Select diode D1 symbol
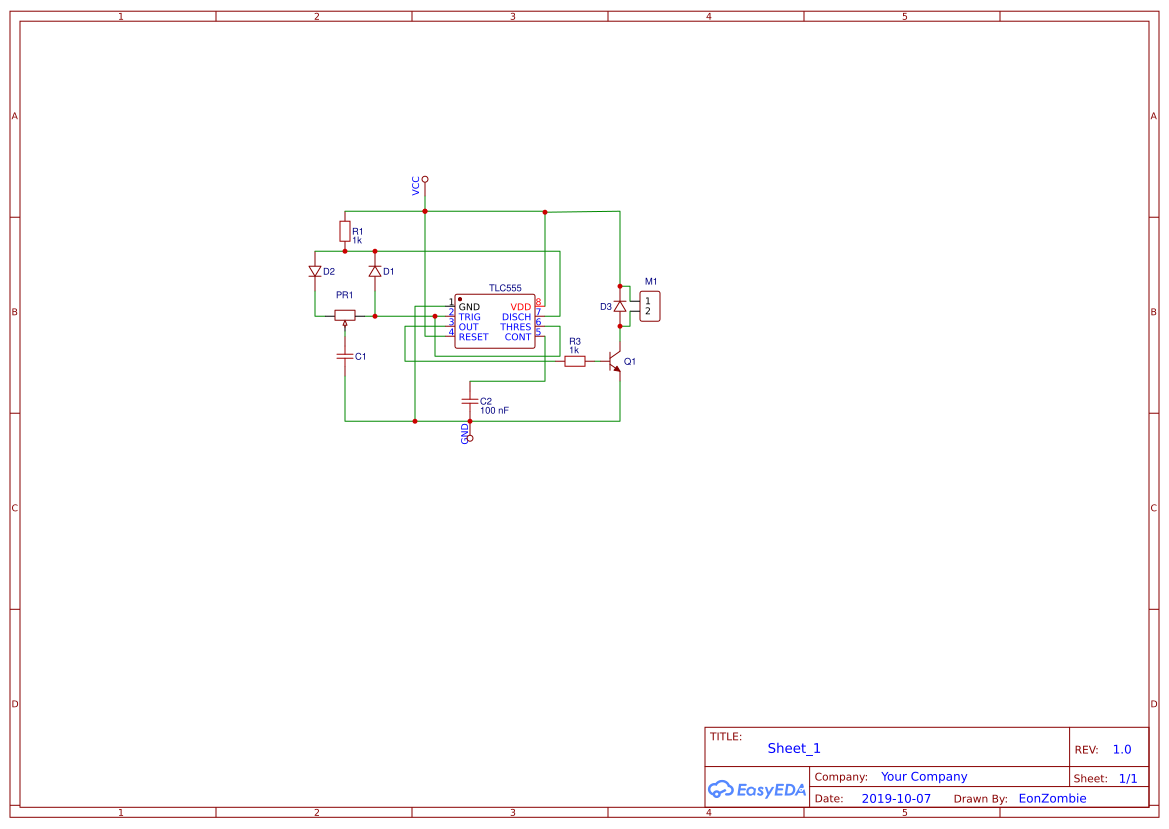The width and height of the screenshot is (1169, 829). (x=376, y=270)
